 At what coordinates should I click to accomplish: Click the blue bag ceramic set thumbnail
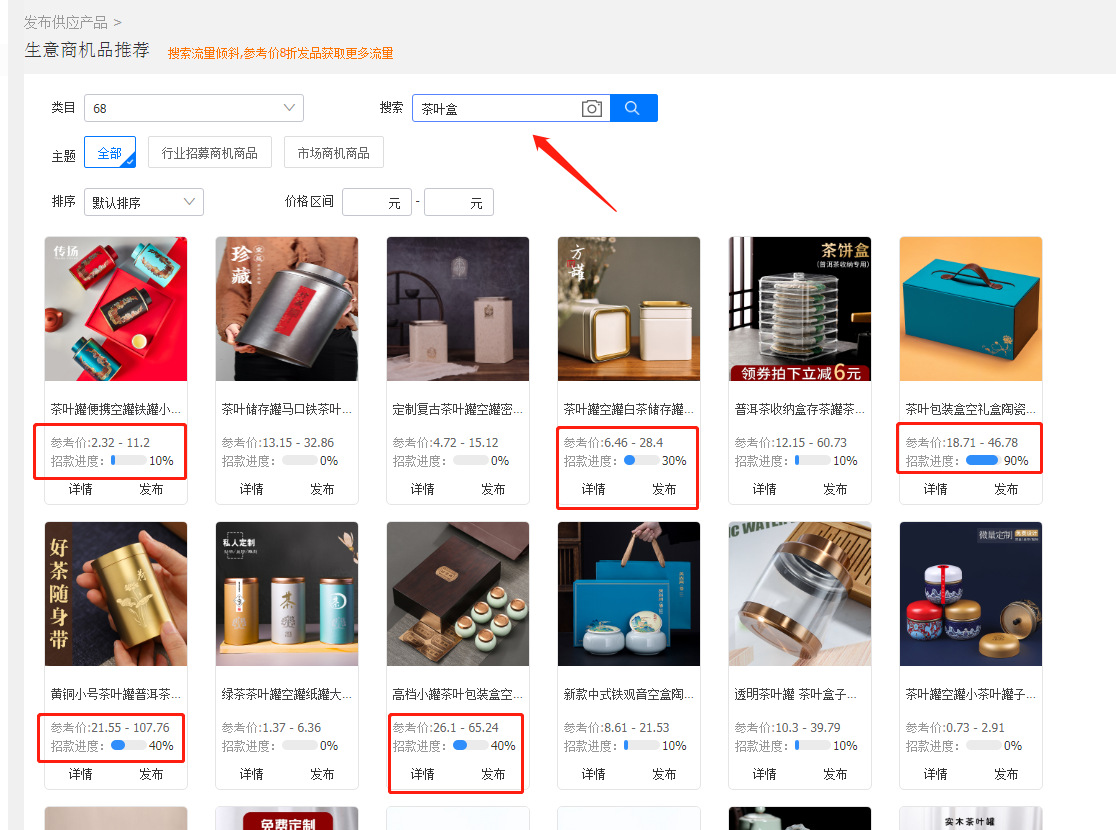(x=628, y=594)
